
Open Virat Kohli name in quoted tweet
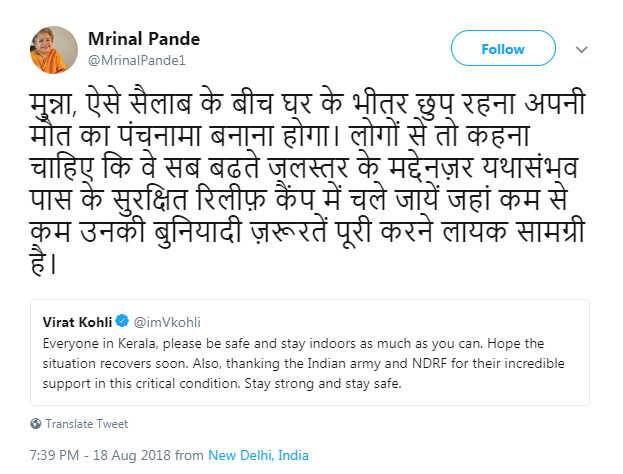click(77, 322)
